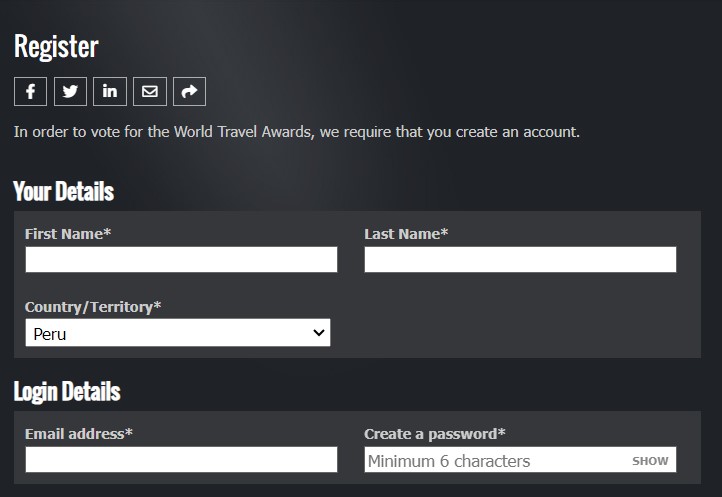Share the page on LinkedIn
This screenshot has width=722, height=497.
(110, 92)
